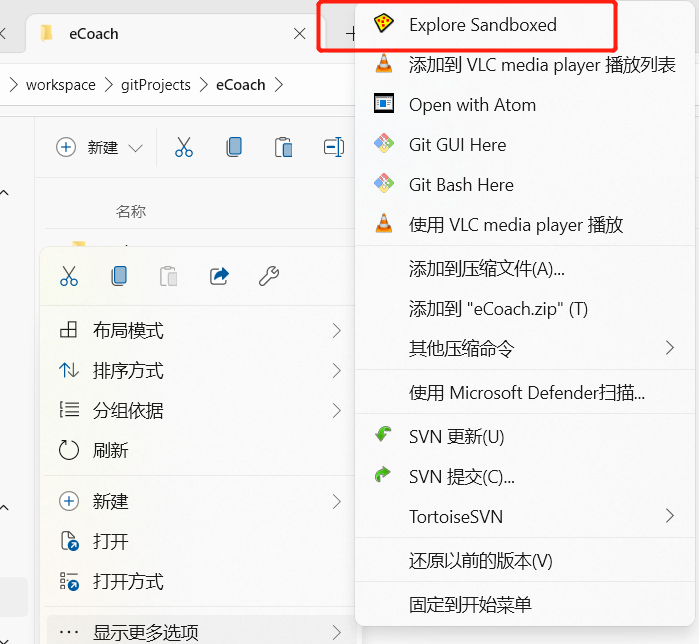The image size is (699, 644).
Task: Select the eCoach tab
Action: coord(175,34)
